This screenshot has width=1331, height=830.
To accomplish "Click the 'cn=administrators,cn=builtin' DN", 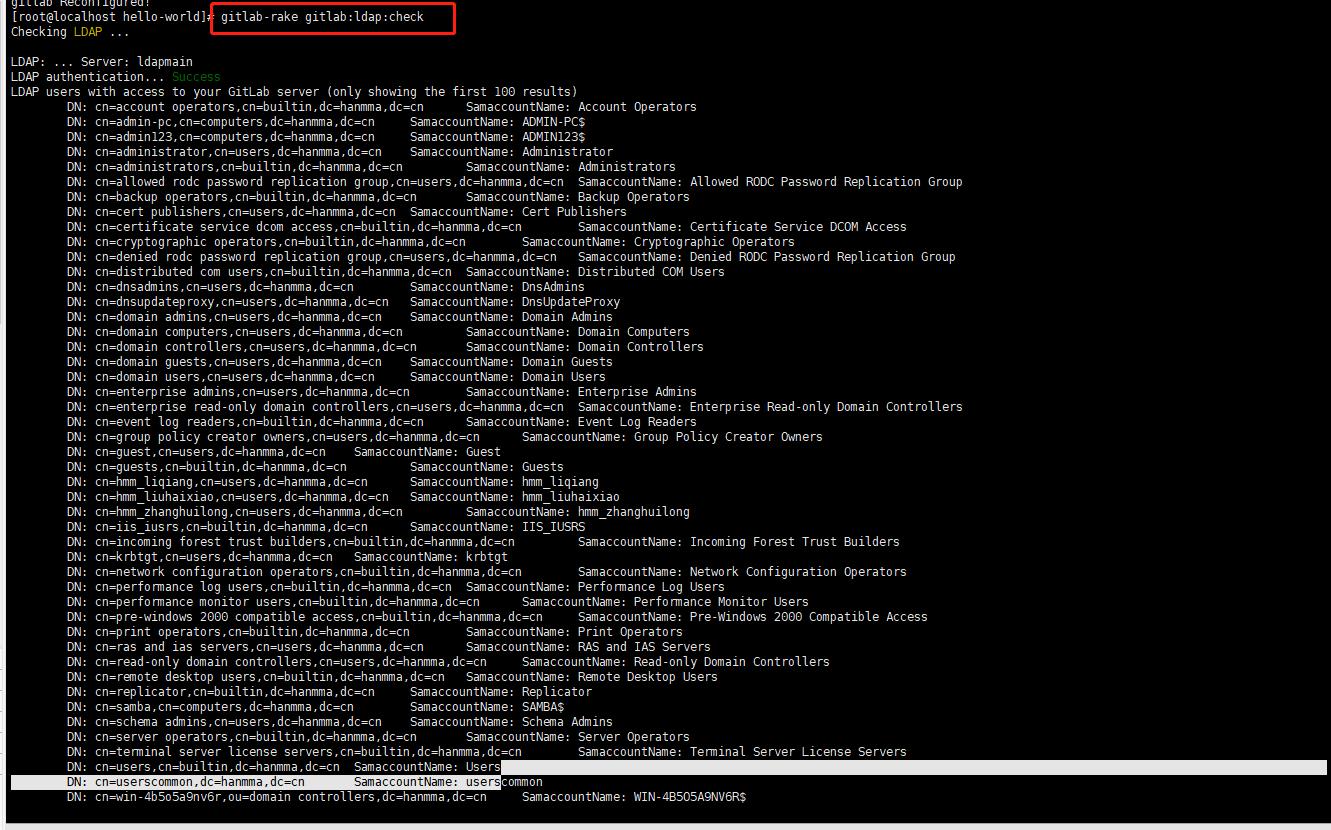I will (249, 167).
